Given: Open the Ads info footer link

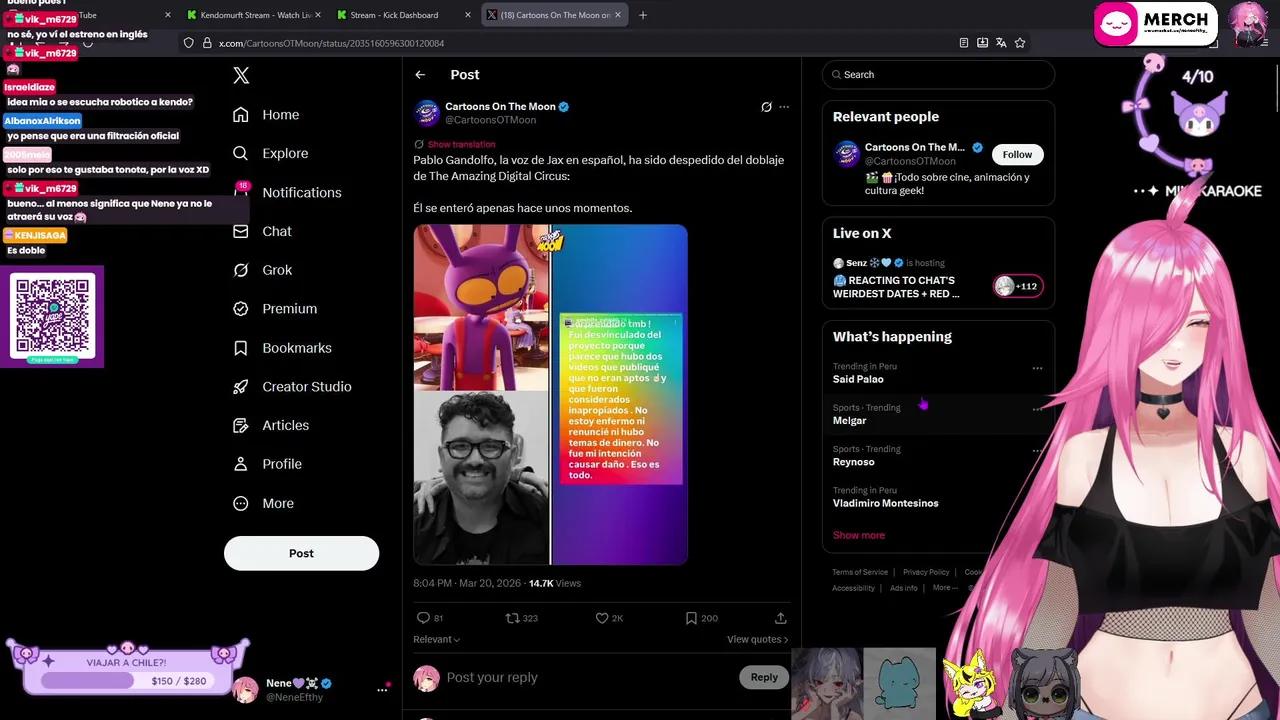Looking at the screenshot, I should click(x=904, y=588).
